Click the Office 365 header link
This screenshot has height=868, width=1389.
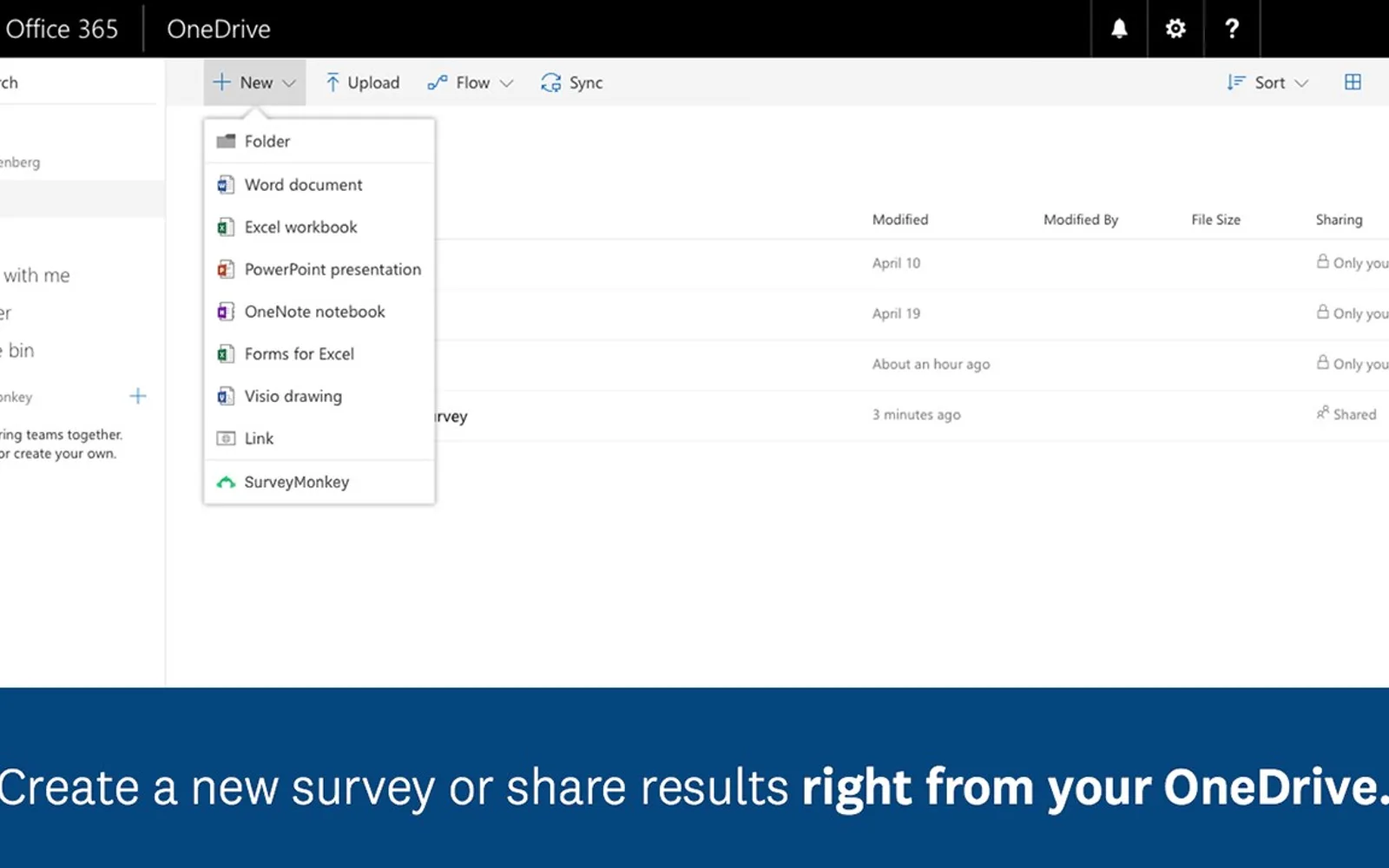click(62, 29)
